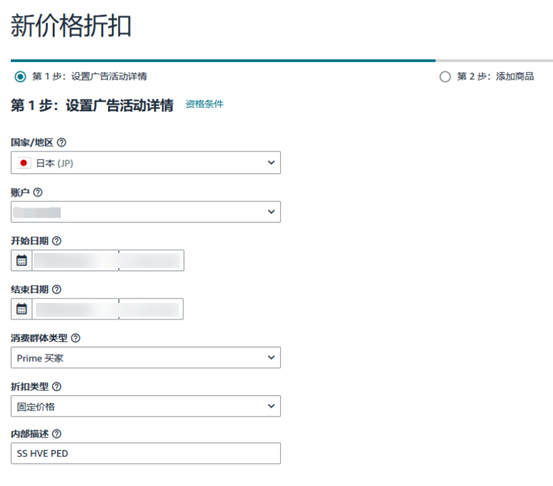
Task: Click help icon next to 账户
Action: point(38,192)
